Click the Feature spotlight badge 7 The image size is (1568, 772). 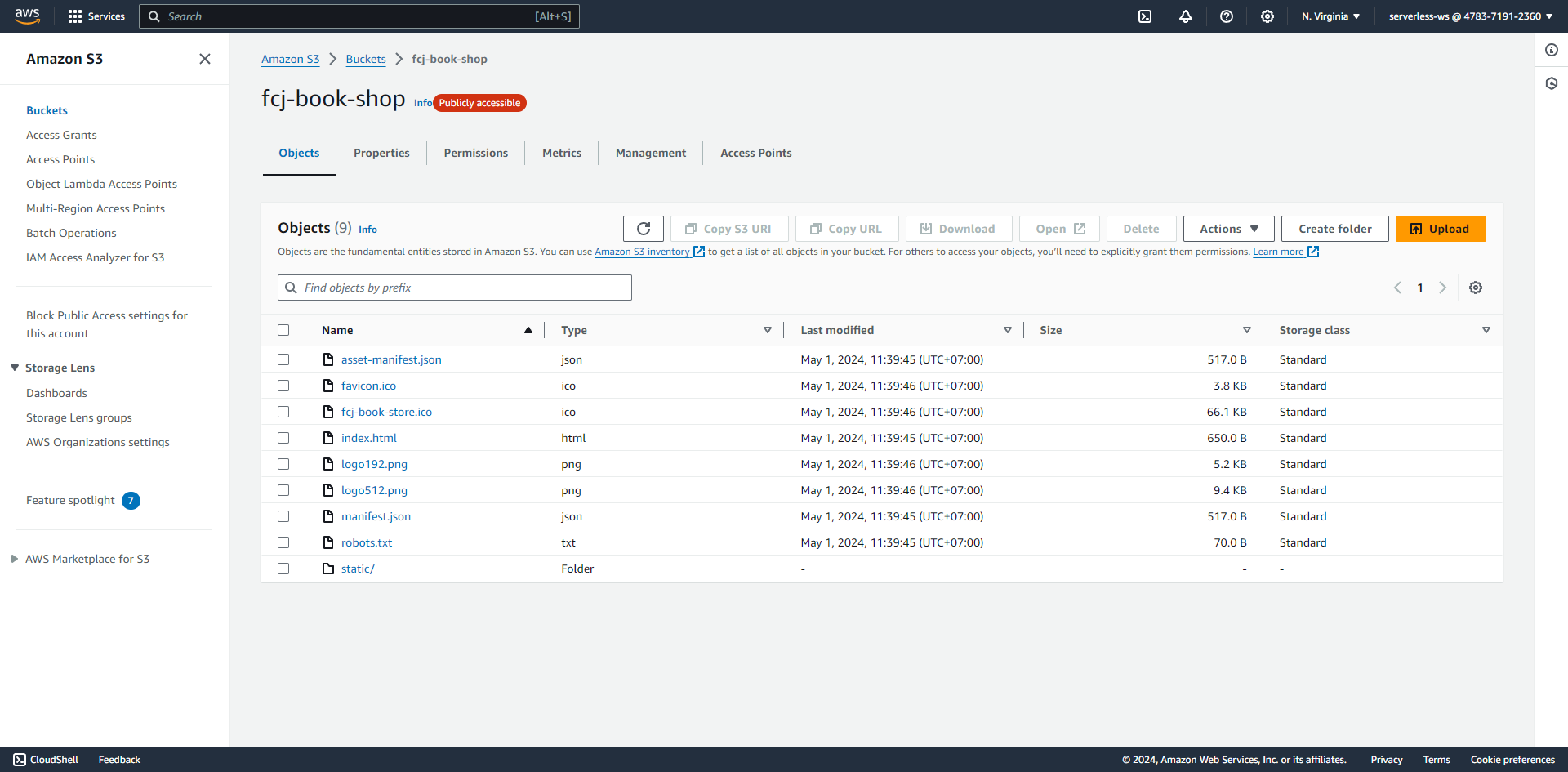coord(131,501)
